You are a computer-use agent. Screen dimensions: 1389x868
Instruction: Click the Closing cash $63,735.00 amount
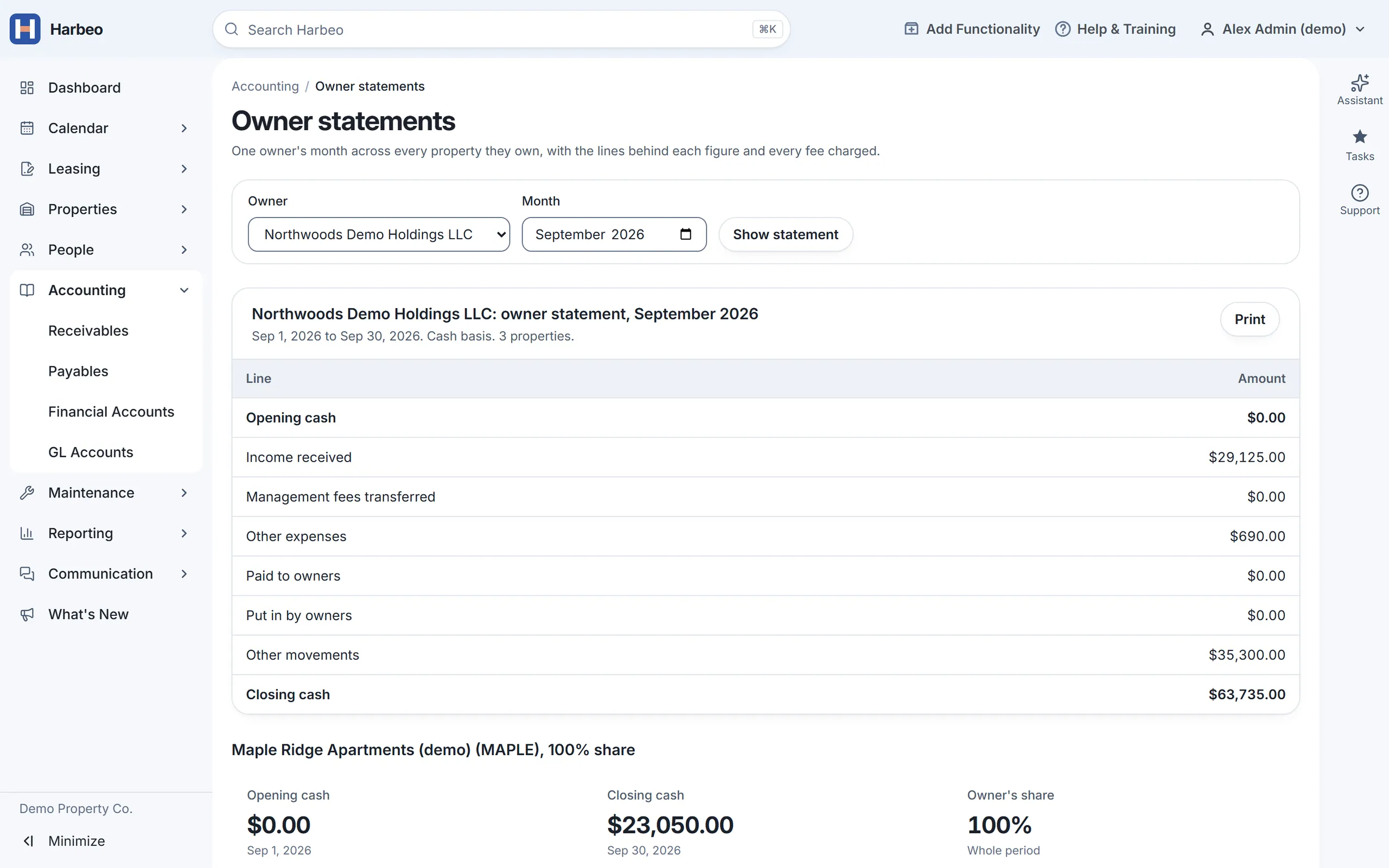[x=1247, y=694]
